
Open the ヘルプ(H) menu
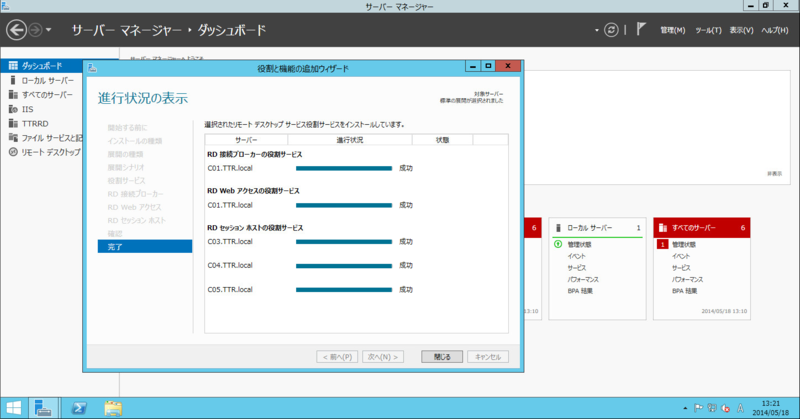coord(775,30)
